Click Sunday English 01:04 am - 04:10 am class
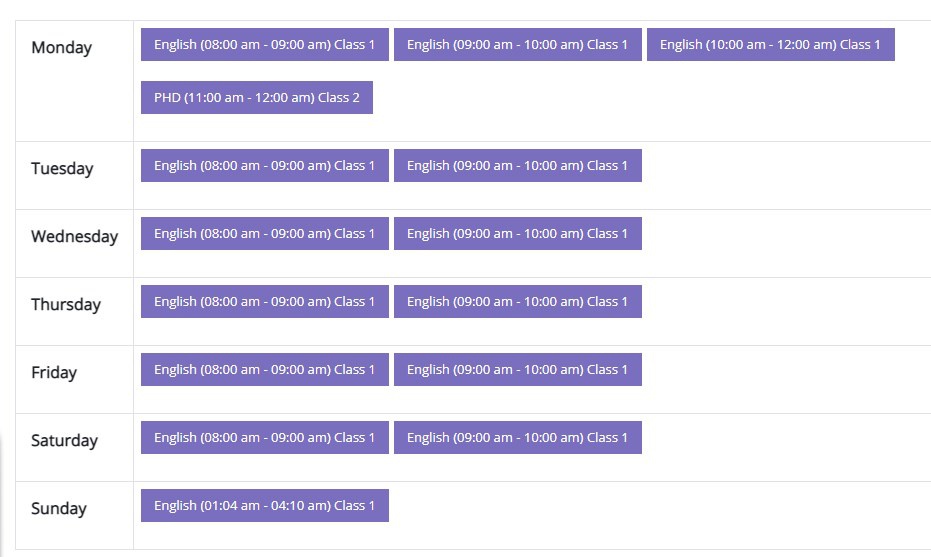Screen dimensions: 931x557 coord(264,506)
